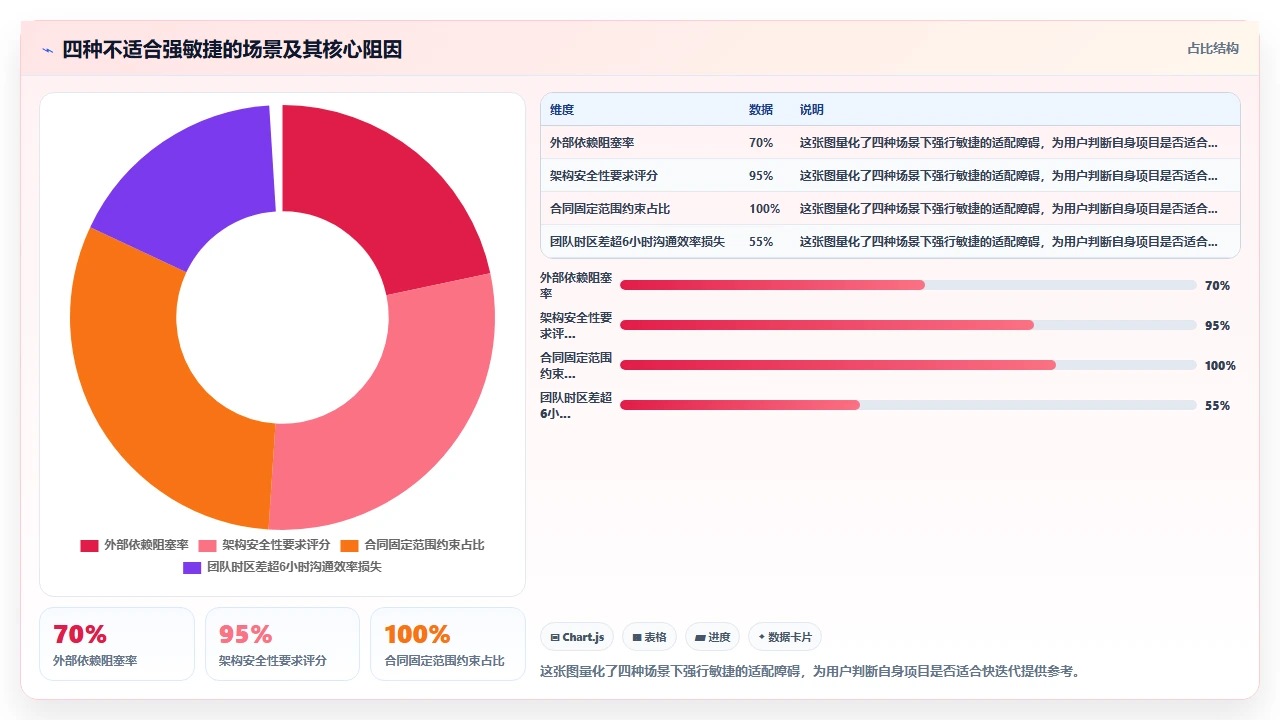This screenshot has width=1280, height=720.
Task: Click the 55% label beside fourth progress bar
Action: [1217, 406]
